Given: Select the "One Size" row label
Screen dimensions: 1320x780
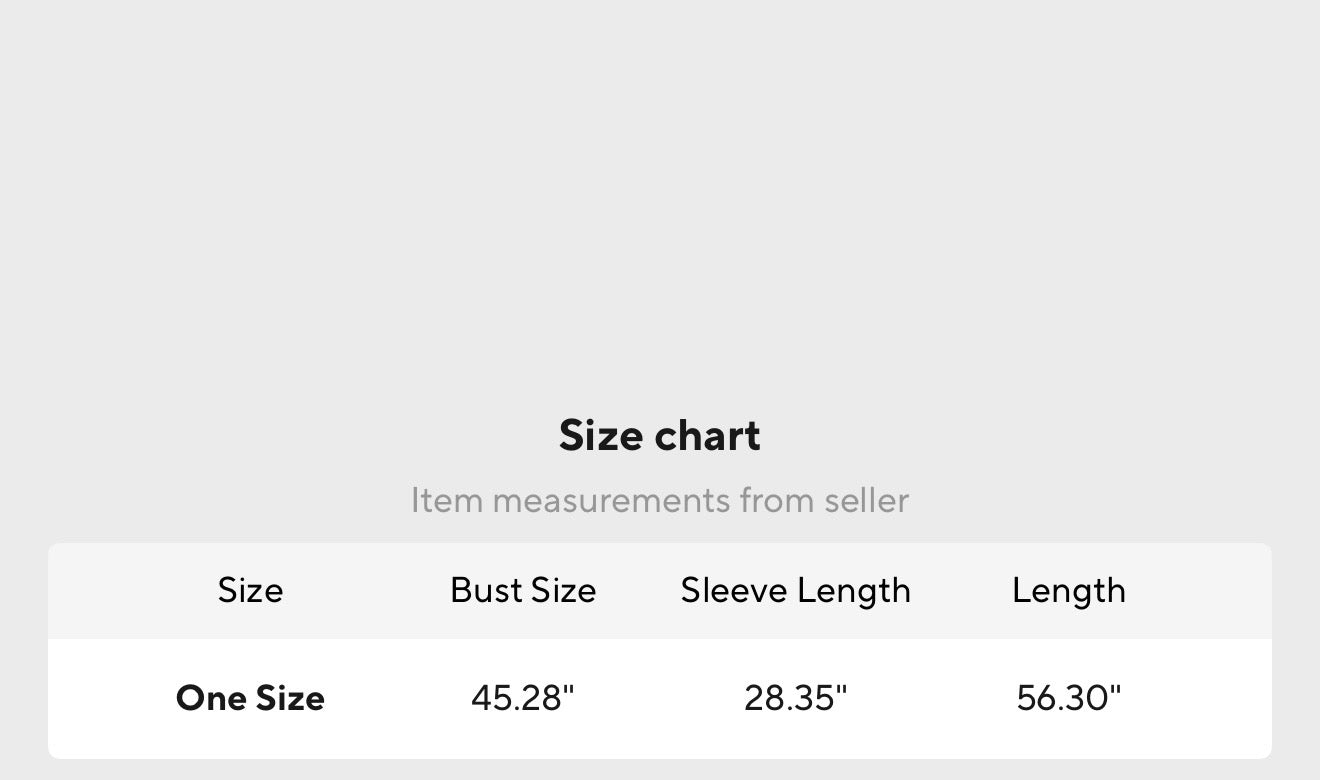Looking at the screenshot, I should [x=250, y=698].
